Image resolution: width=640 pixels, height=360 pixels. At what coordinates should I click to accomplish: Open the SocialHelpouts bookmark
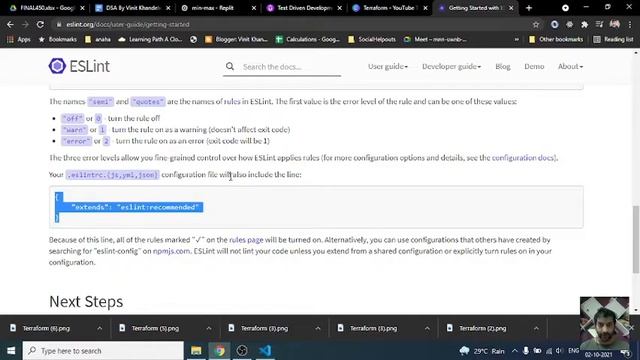[372, 40]
